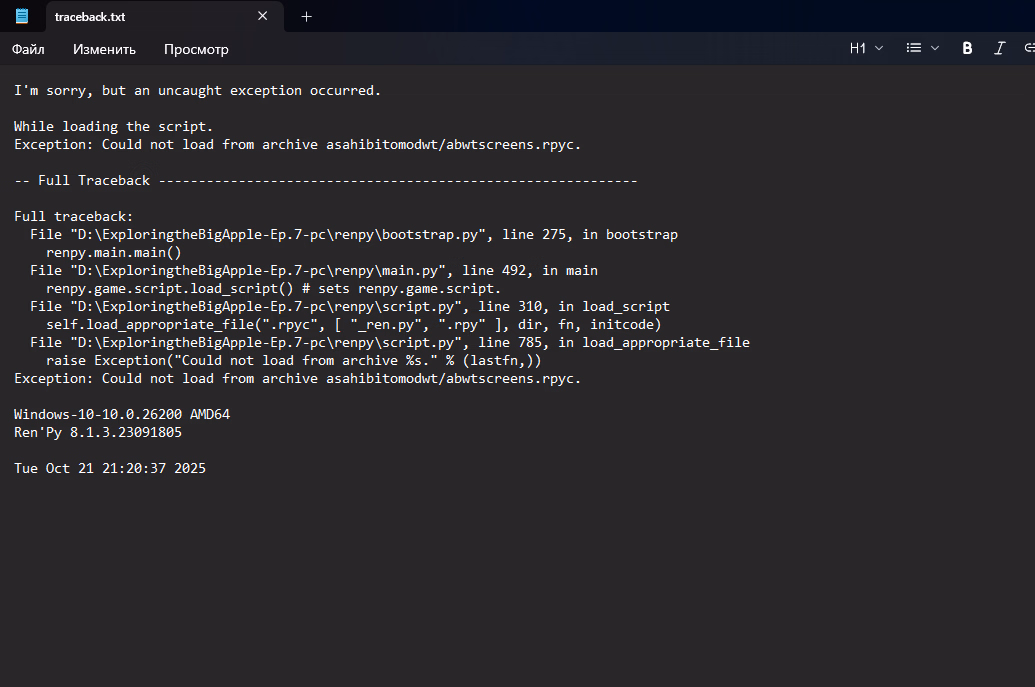Viewport: 1035px width, 687px height.
Task: Click the "While loading the script." line
Action: coord(113,127)
